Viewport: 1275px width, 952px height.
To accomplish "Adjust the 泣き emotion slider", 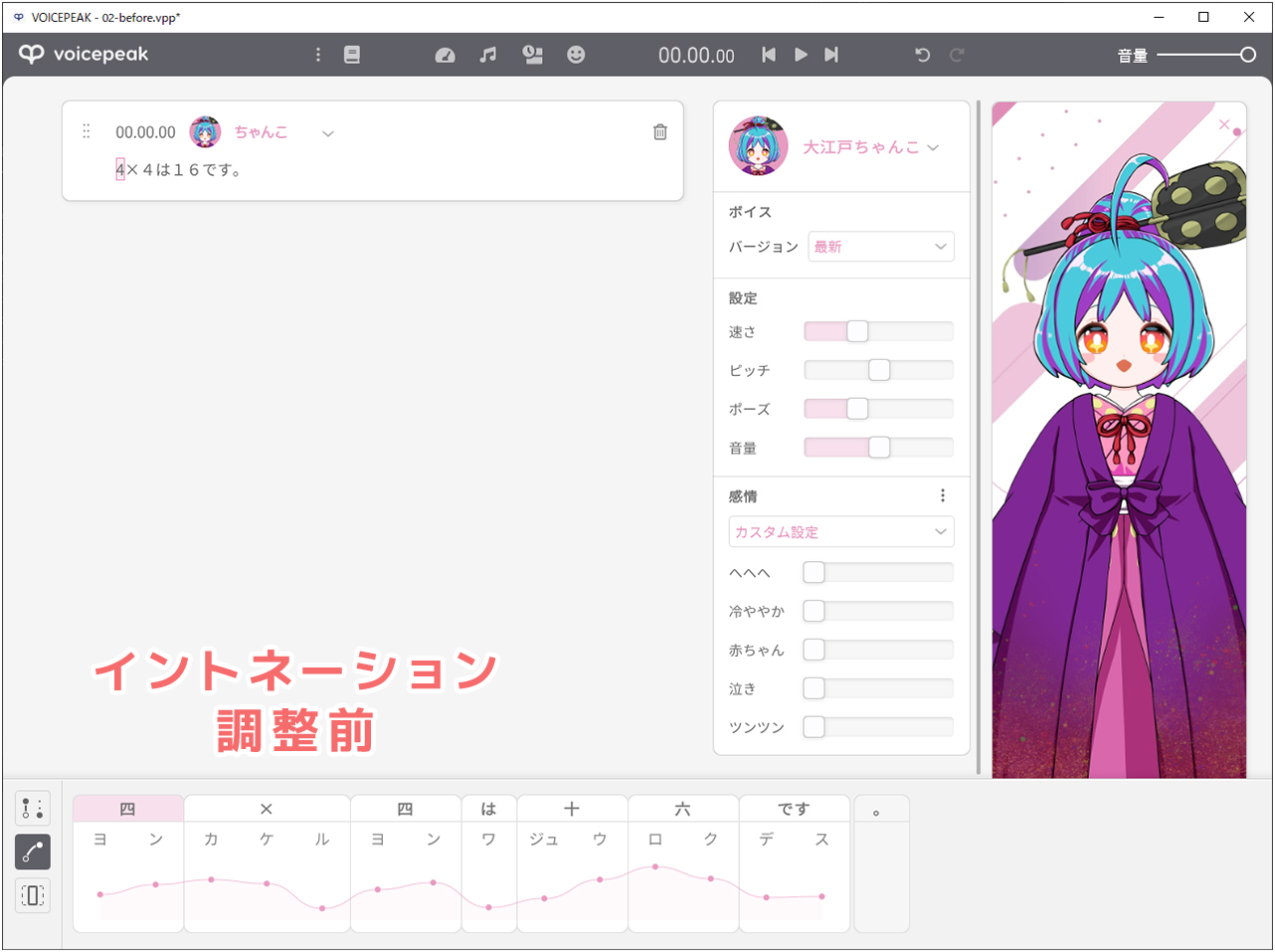I will point(878,688).
